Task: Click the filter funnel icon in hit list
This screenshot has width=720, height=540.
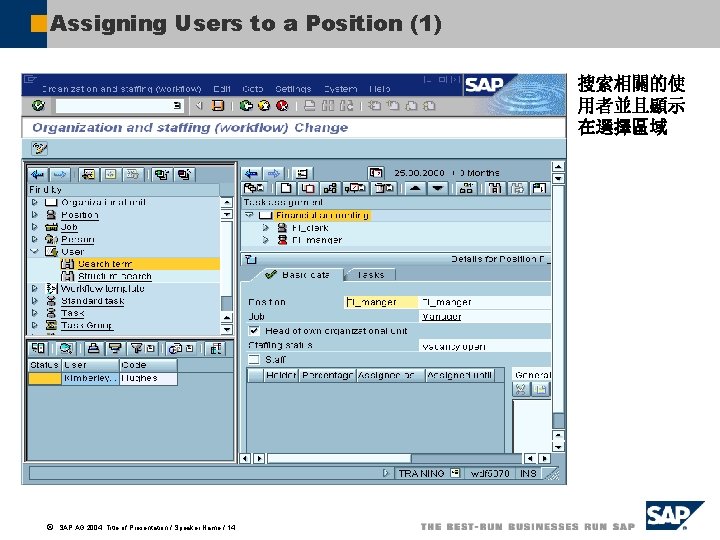Action: tap(136, 349)
